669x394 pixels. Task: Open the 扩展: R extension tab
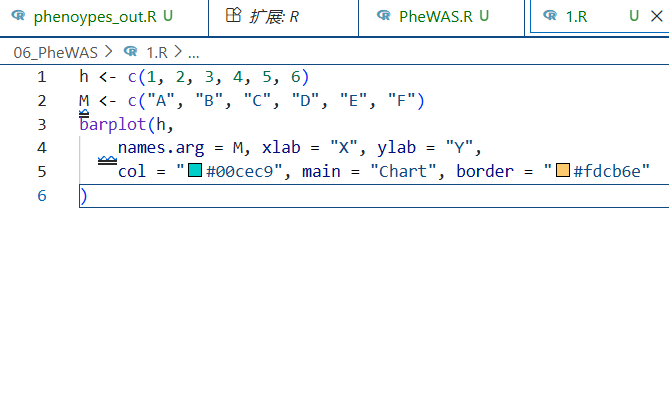coord(283,17)
